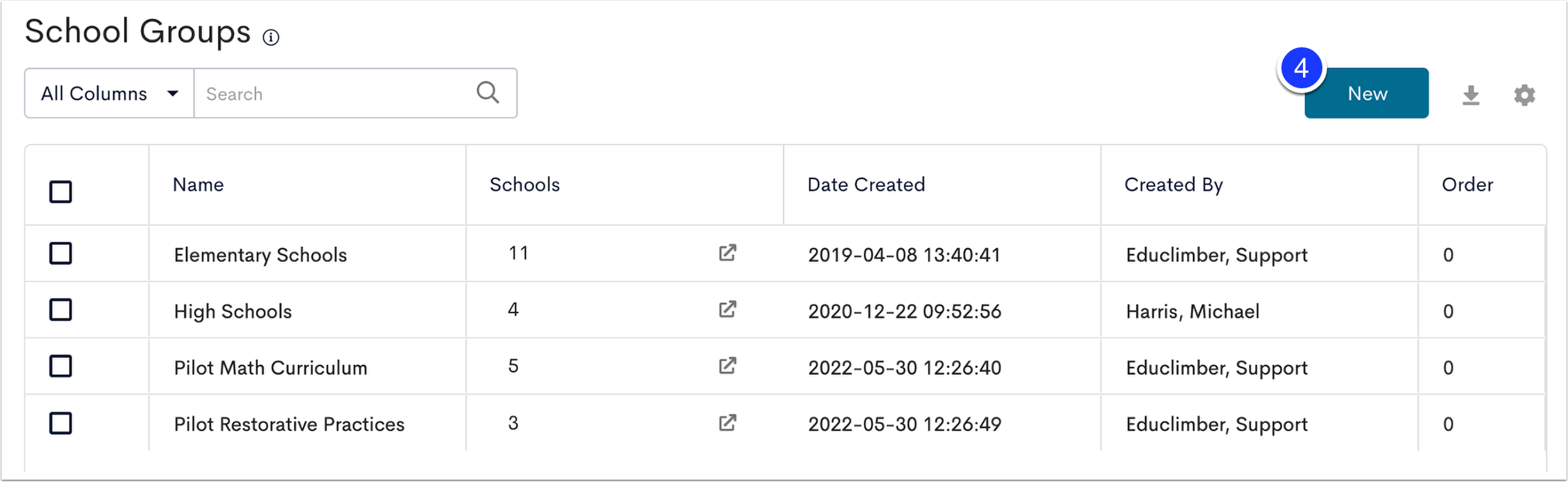The image size is (1568, 482).
Task: Expand the All Columns dropdown
Action: pyautogui.click(x=109, y=93)
